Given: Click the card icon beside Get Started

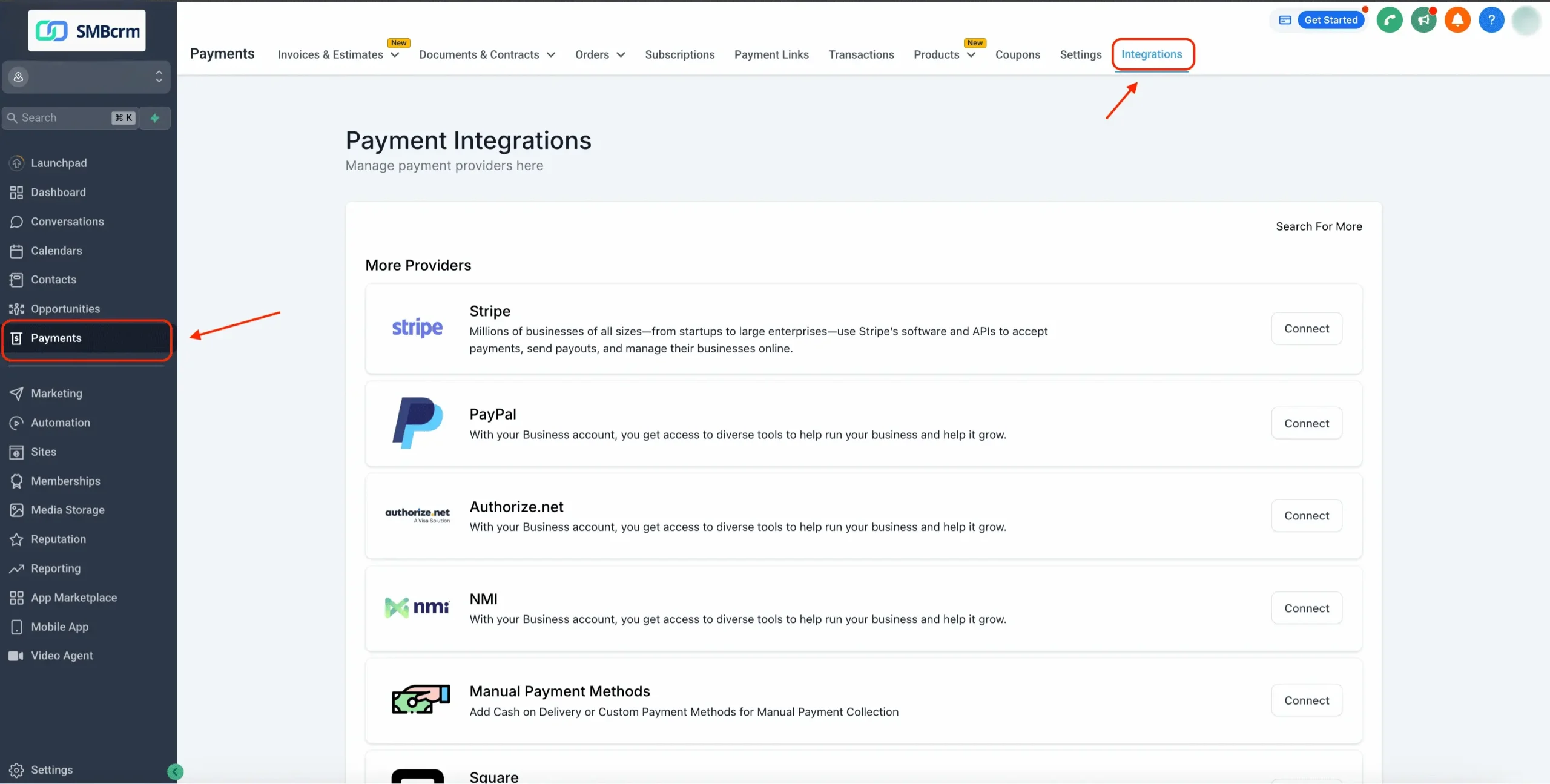Looking at the screenshot, I should pyautogui.click(x=1285, y=20).
